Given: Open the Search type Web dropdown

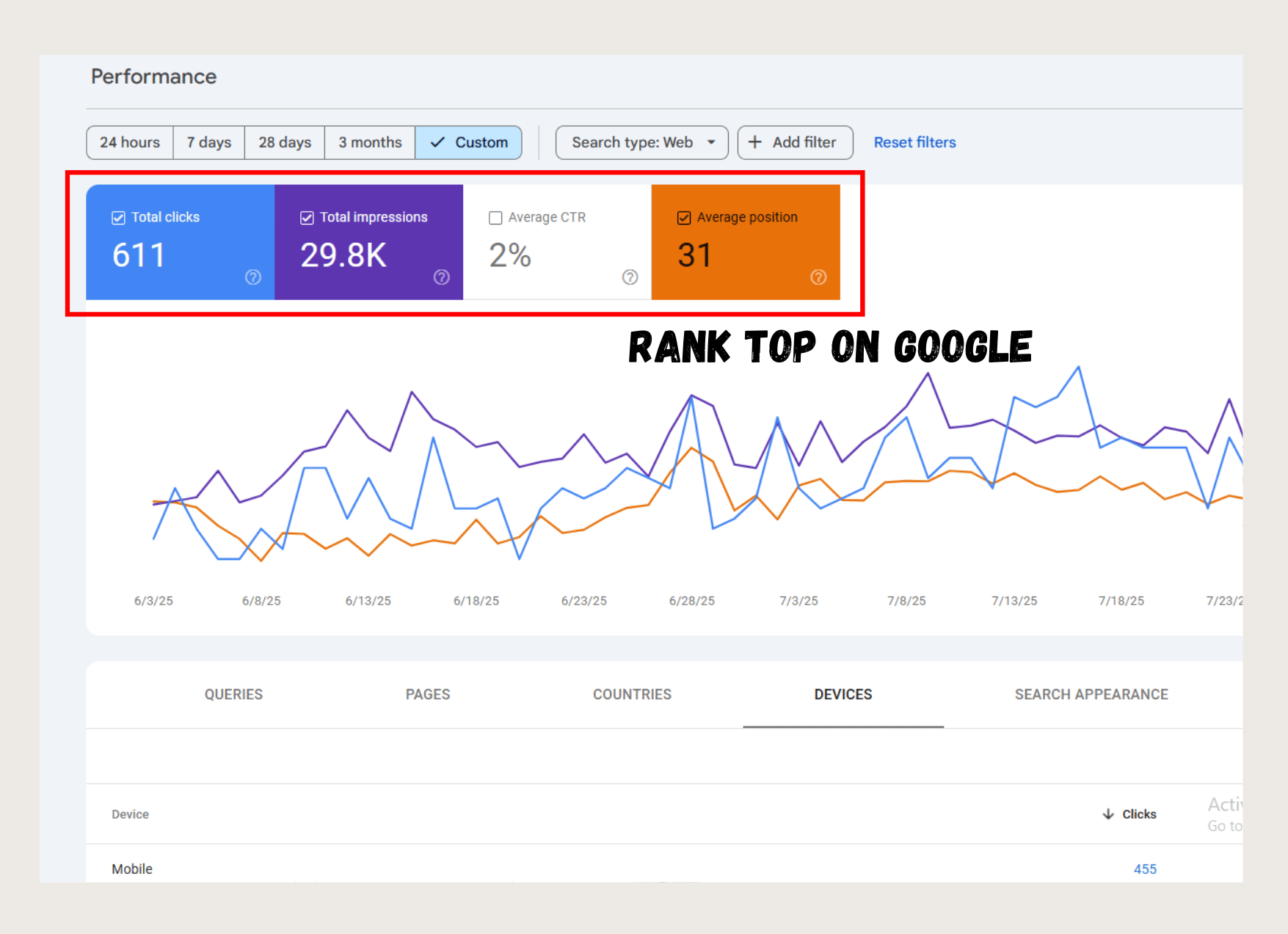Looking at the screenshot, I should [x=641, y=142].
